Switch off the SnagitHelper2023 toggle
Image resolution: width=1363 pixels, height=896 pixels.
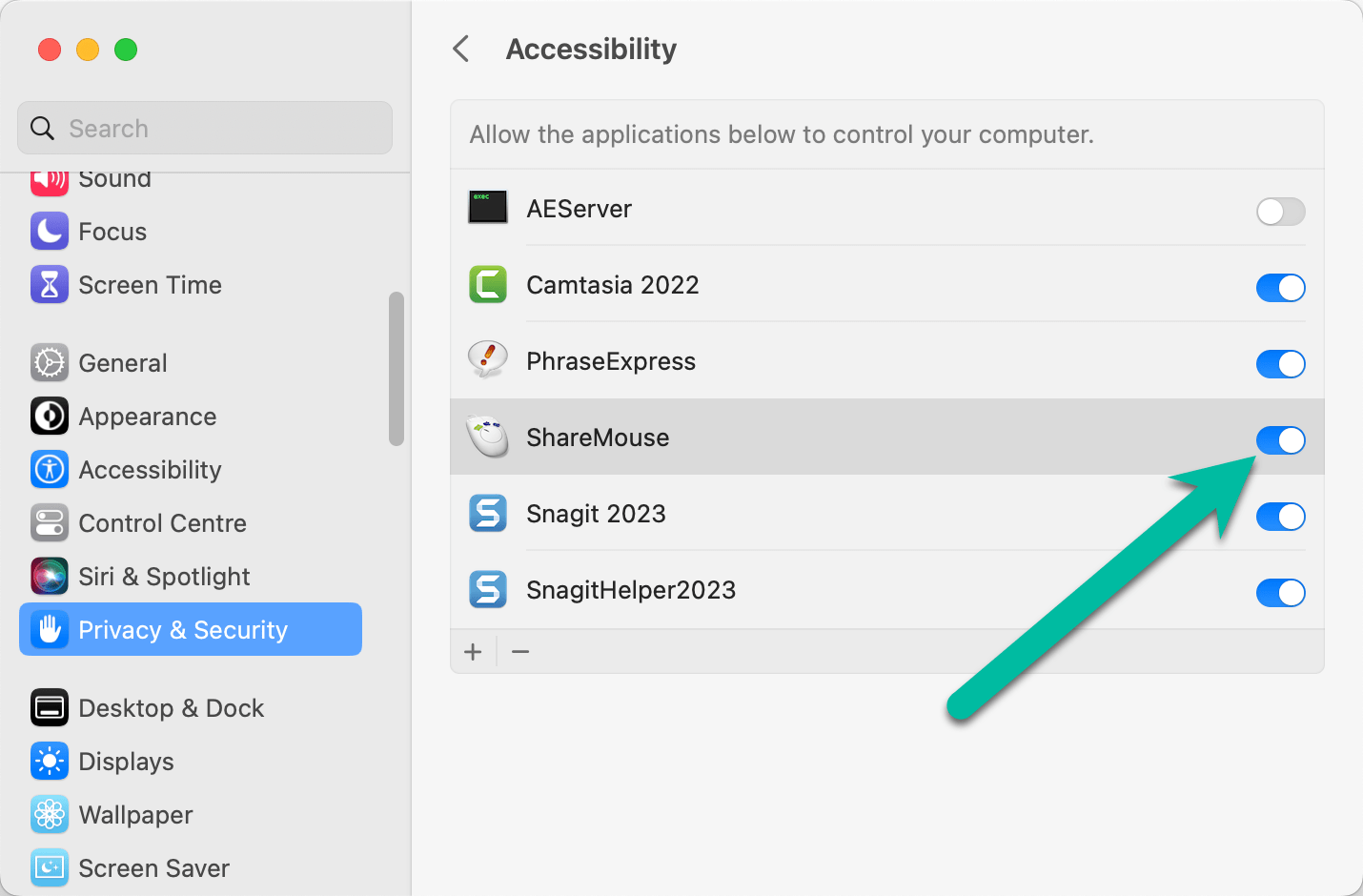[x=1280, y=593]
